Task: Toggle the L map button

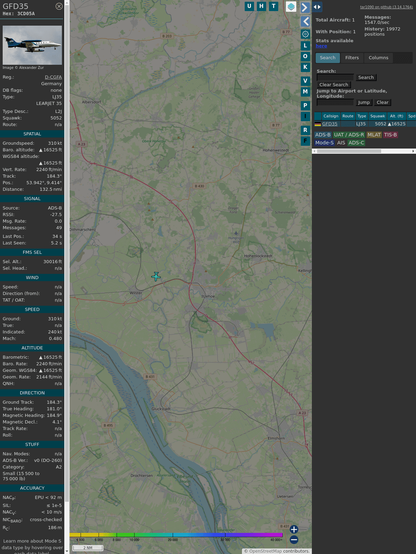Action: tap(305, 46)
